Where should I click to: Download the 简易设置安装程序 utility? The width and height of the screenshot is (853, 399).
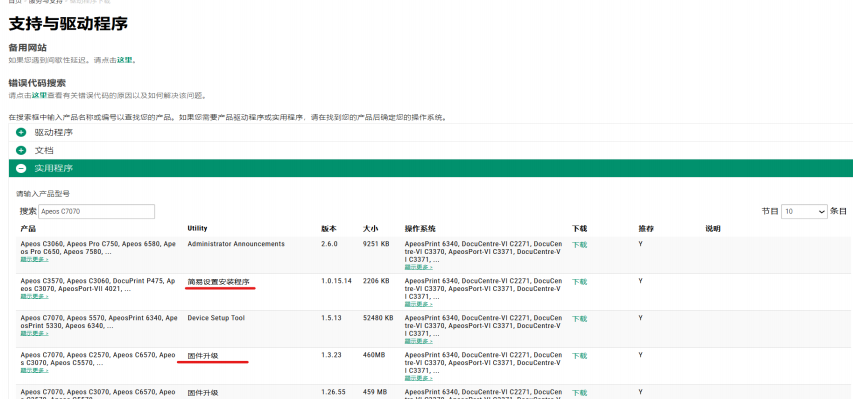(579, 282)
